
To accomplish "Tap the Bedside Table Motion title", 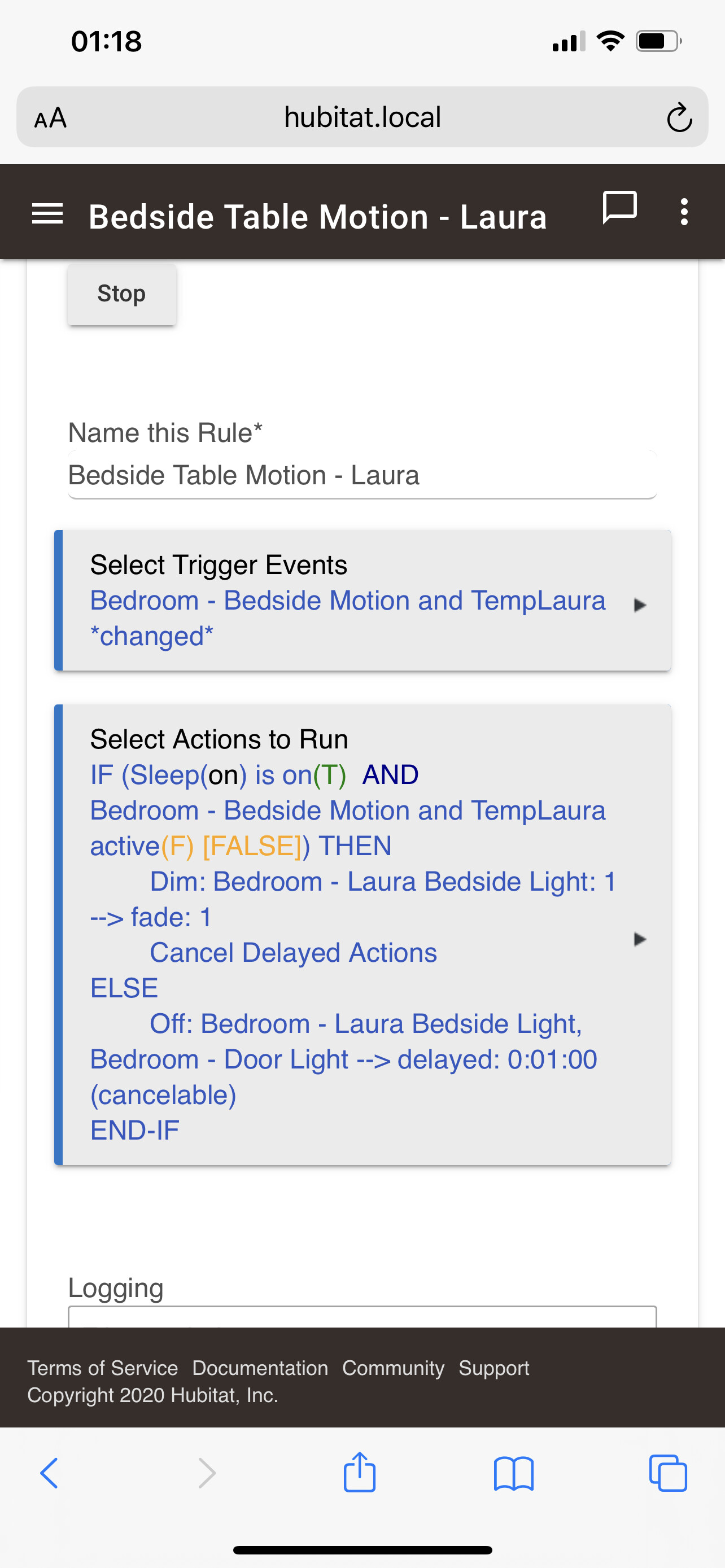I will (317, 216).
